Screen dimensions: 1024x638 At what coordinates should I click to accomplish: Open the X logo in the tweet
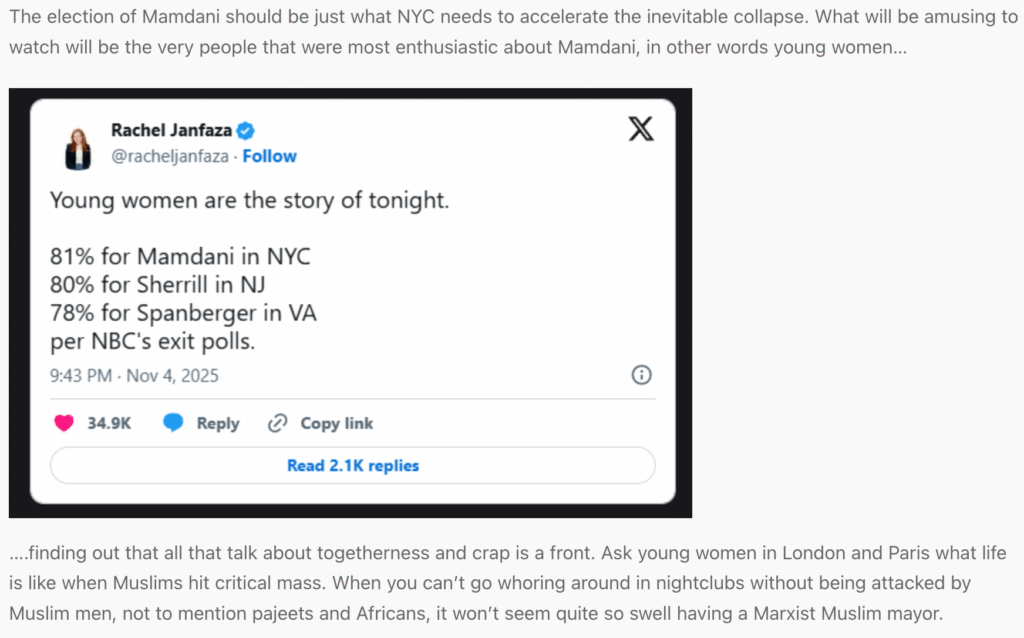point(640,128)
